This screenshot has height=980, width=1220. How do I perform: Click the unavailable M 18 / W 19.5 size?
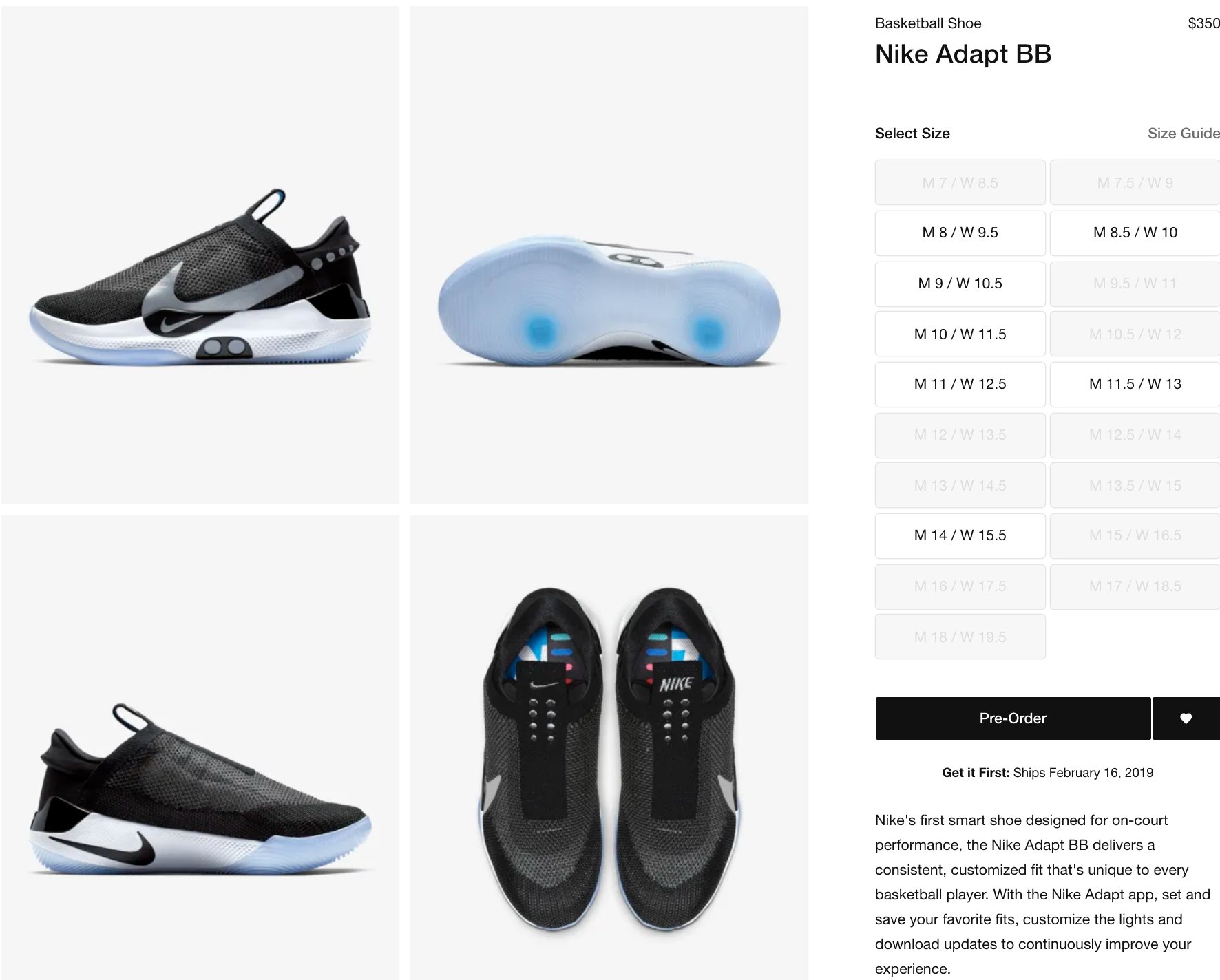(960, 637)
